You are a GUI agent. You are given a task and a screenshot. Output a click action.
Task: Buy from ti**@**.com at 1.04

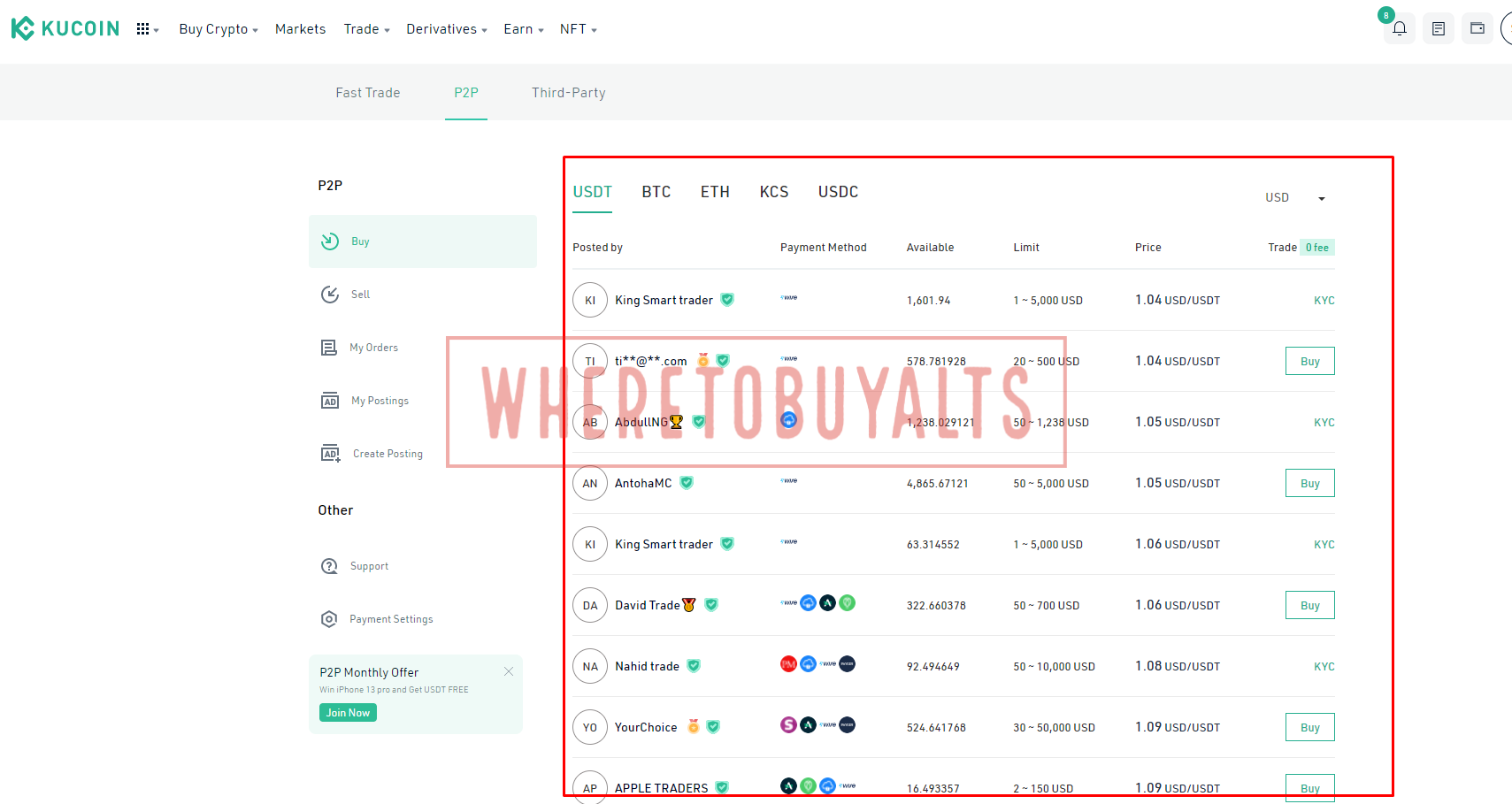point(1309,361)
